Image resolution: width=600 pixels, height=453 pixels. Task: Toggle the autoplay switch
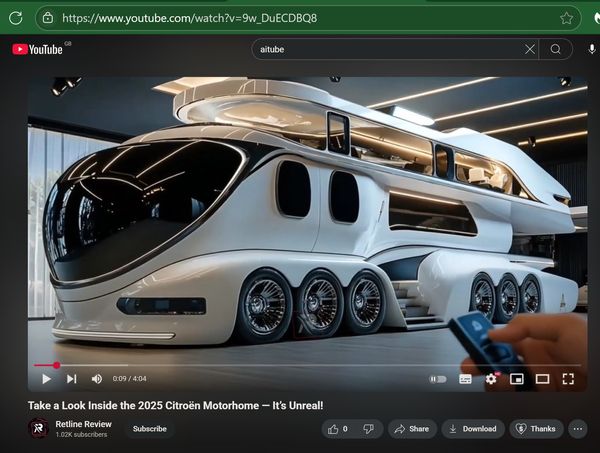coord(437,379)
